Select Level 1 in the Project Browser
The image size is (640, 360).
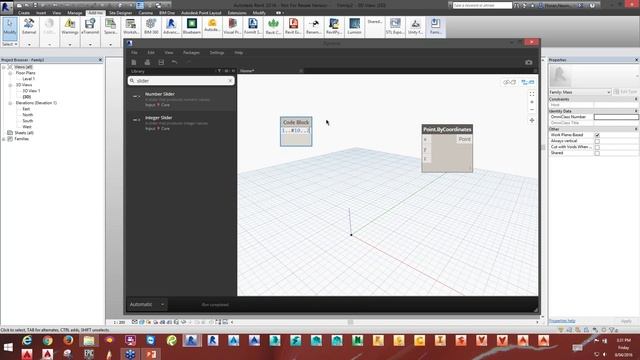pyautogui.click(x=29, y=79)
